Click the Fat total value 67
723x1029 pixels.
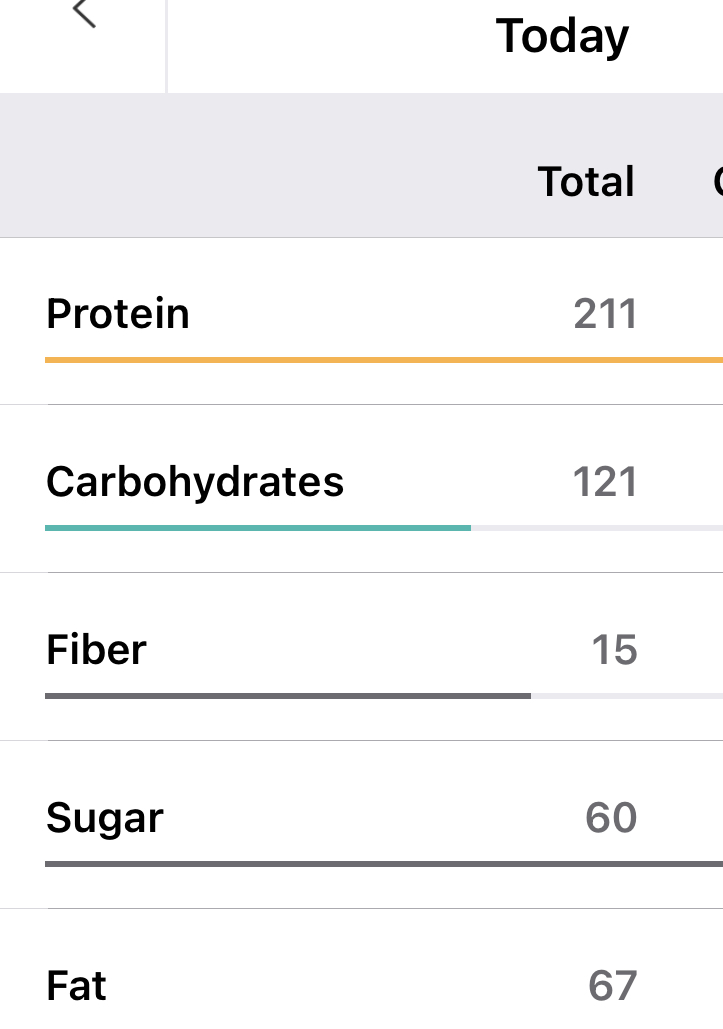coord(612,986)
